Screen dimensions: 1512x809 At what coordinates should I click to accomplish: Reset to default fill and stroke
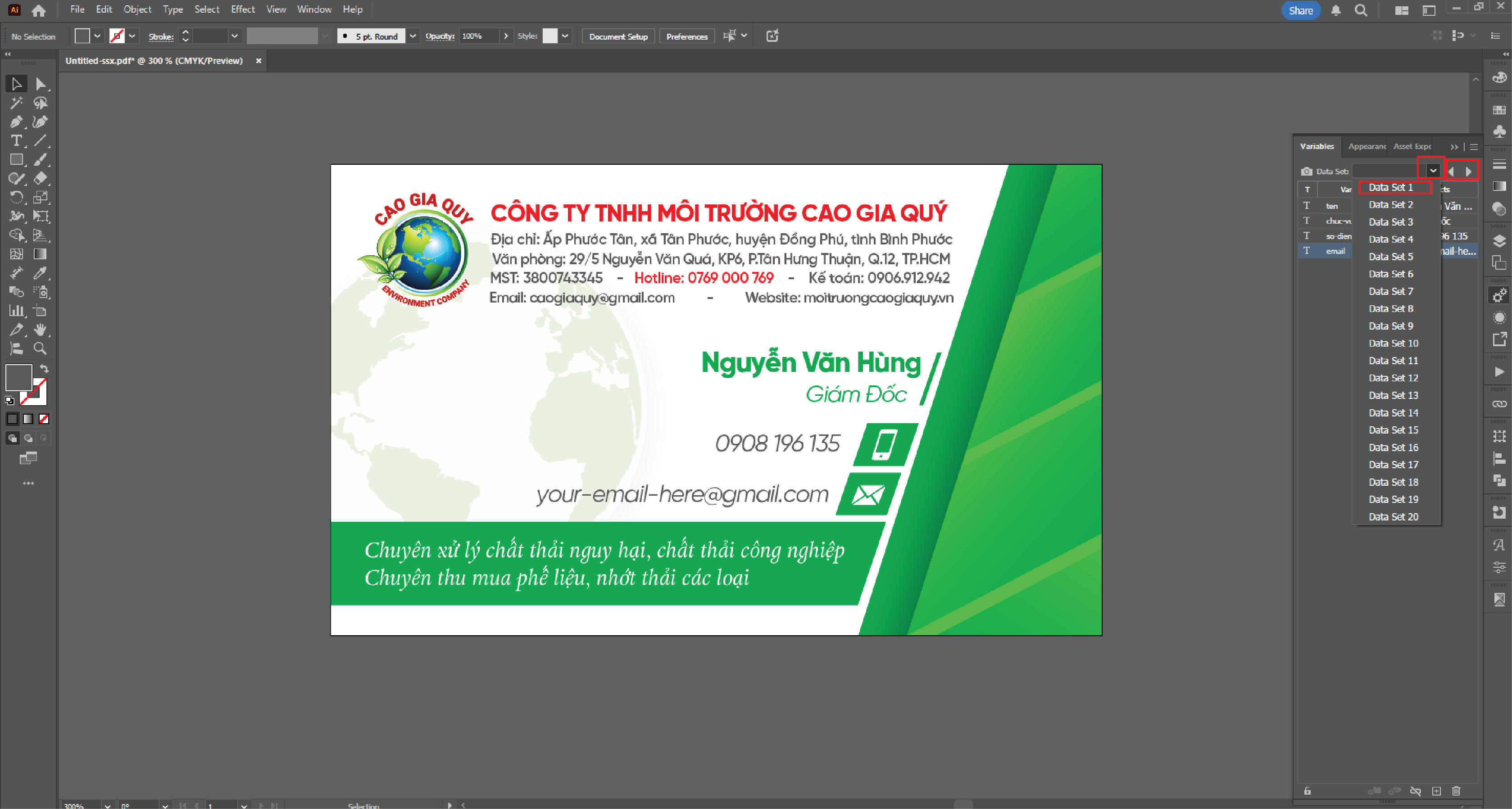coord(9,401)
